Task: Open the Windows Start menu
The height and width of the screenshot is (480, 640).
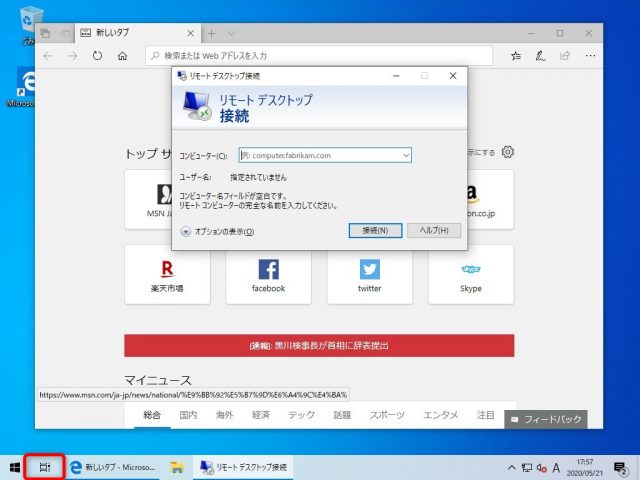Action: [x=15, y=467]
